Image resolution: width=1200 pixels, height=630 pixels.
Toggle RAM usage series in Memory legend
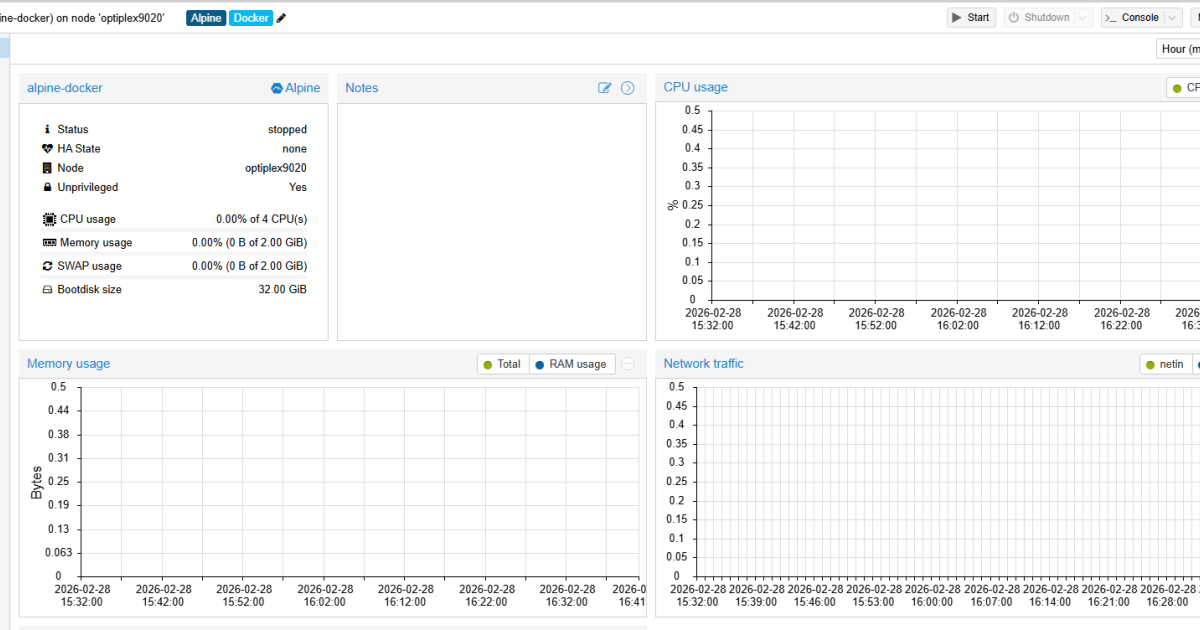[571, 364]
